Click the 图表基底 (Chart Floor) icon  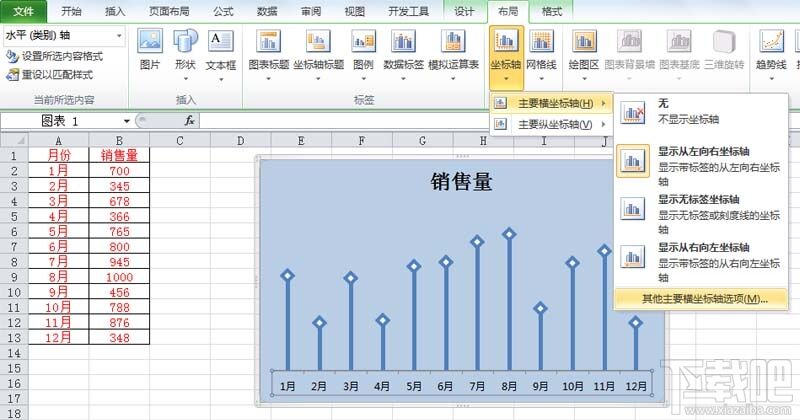click(679, 42)
